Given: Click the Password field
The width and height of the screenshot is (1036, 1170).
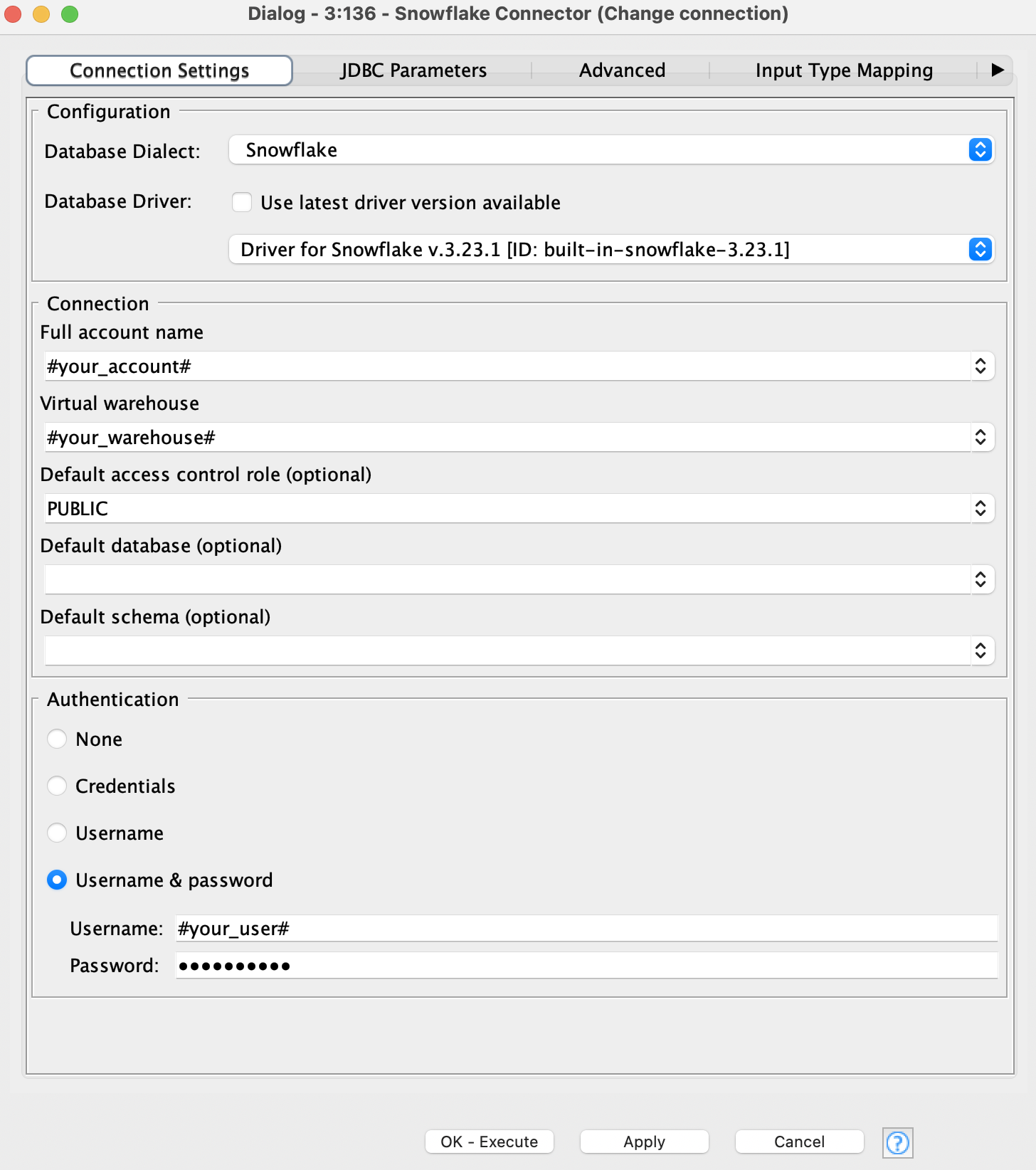Looking at the screenshot, I should pyautogui.click(x=587, y=965).
